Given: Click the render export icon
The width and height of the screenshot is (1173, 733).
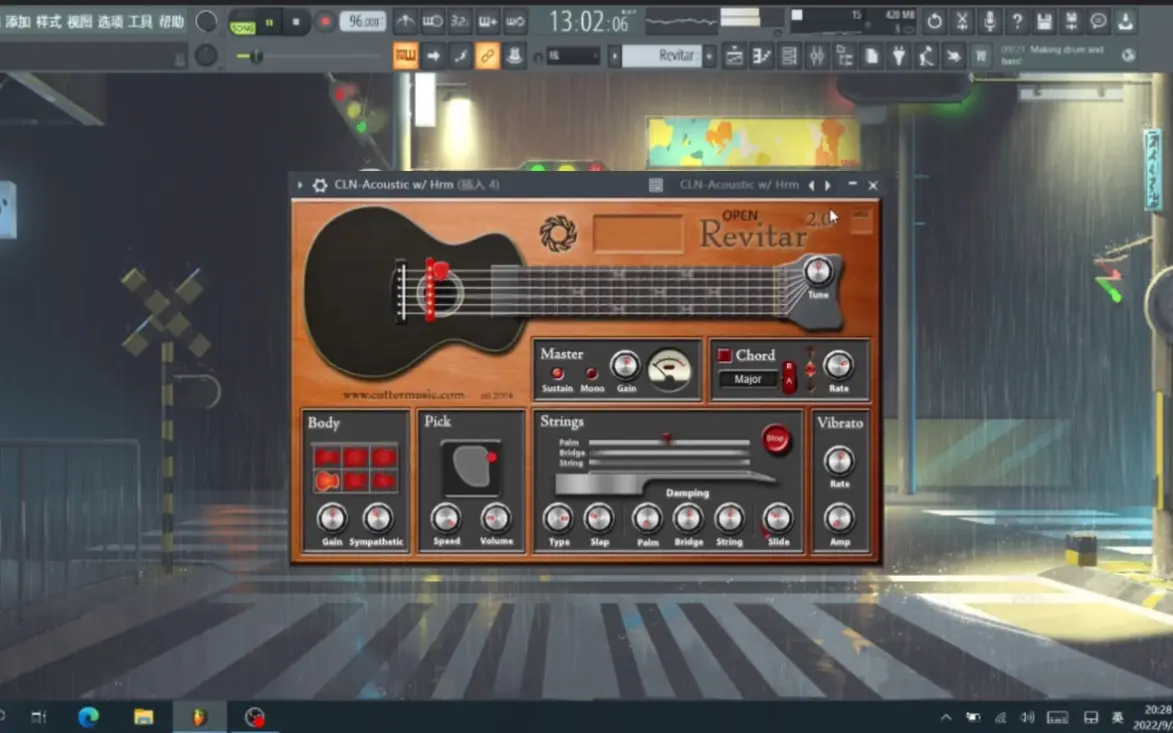Looking at the screenshot, I should [1071, 22].
